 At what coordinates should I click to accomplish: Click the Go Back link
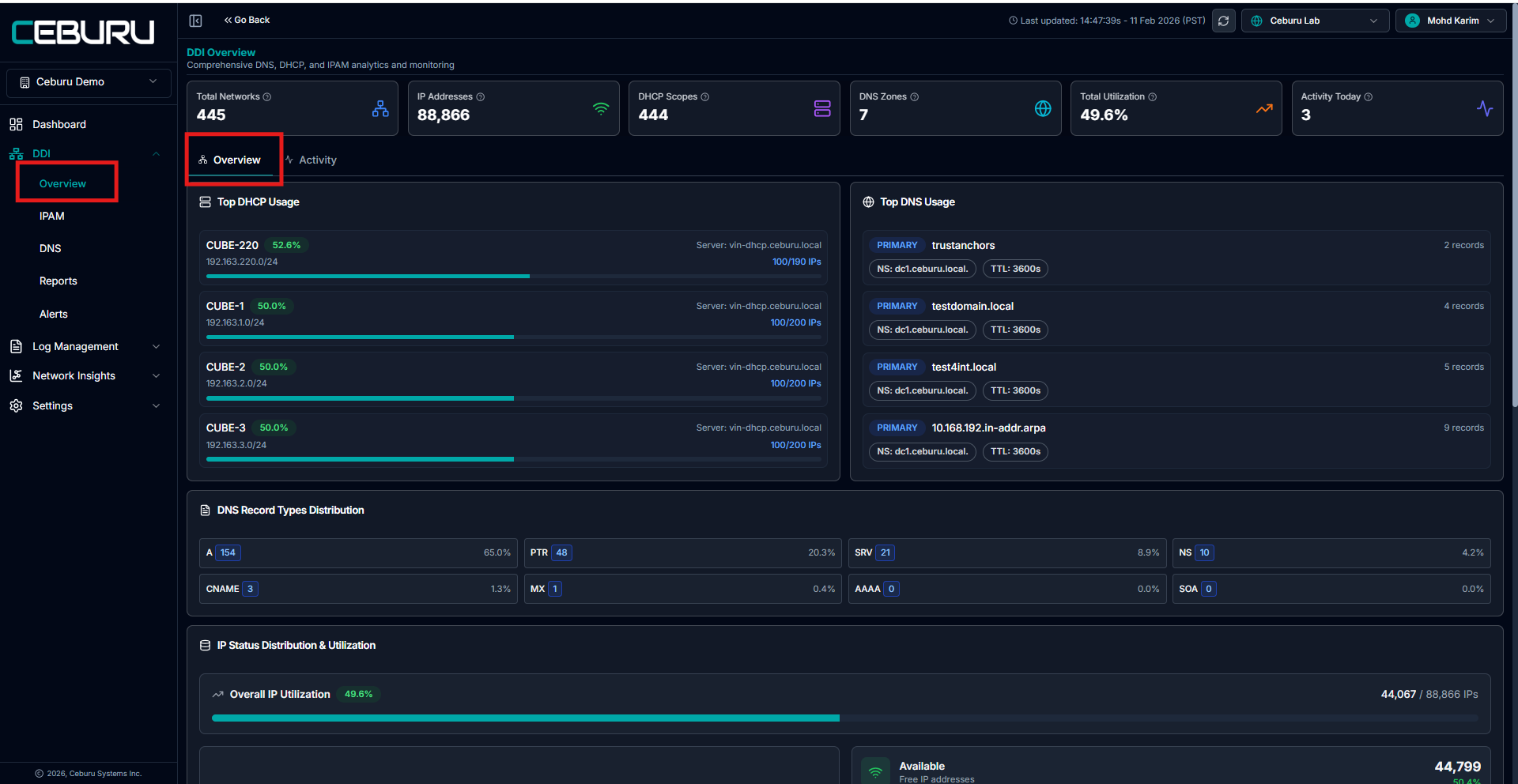pos(247,21)
